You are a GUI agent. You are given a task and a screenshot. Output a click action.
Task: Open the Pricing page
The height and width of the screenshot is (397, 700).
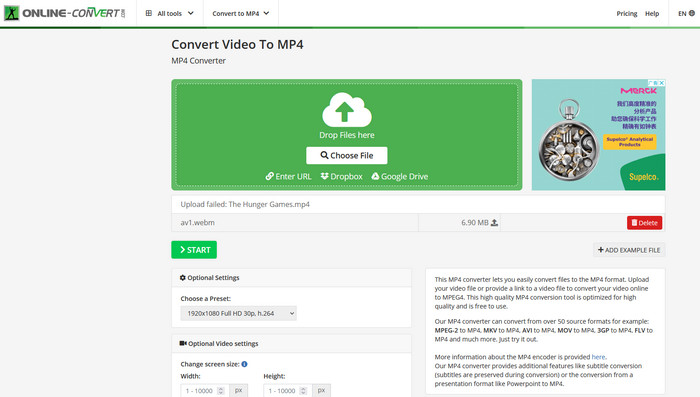tap(627, 13)
